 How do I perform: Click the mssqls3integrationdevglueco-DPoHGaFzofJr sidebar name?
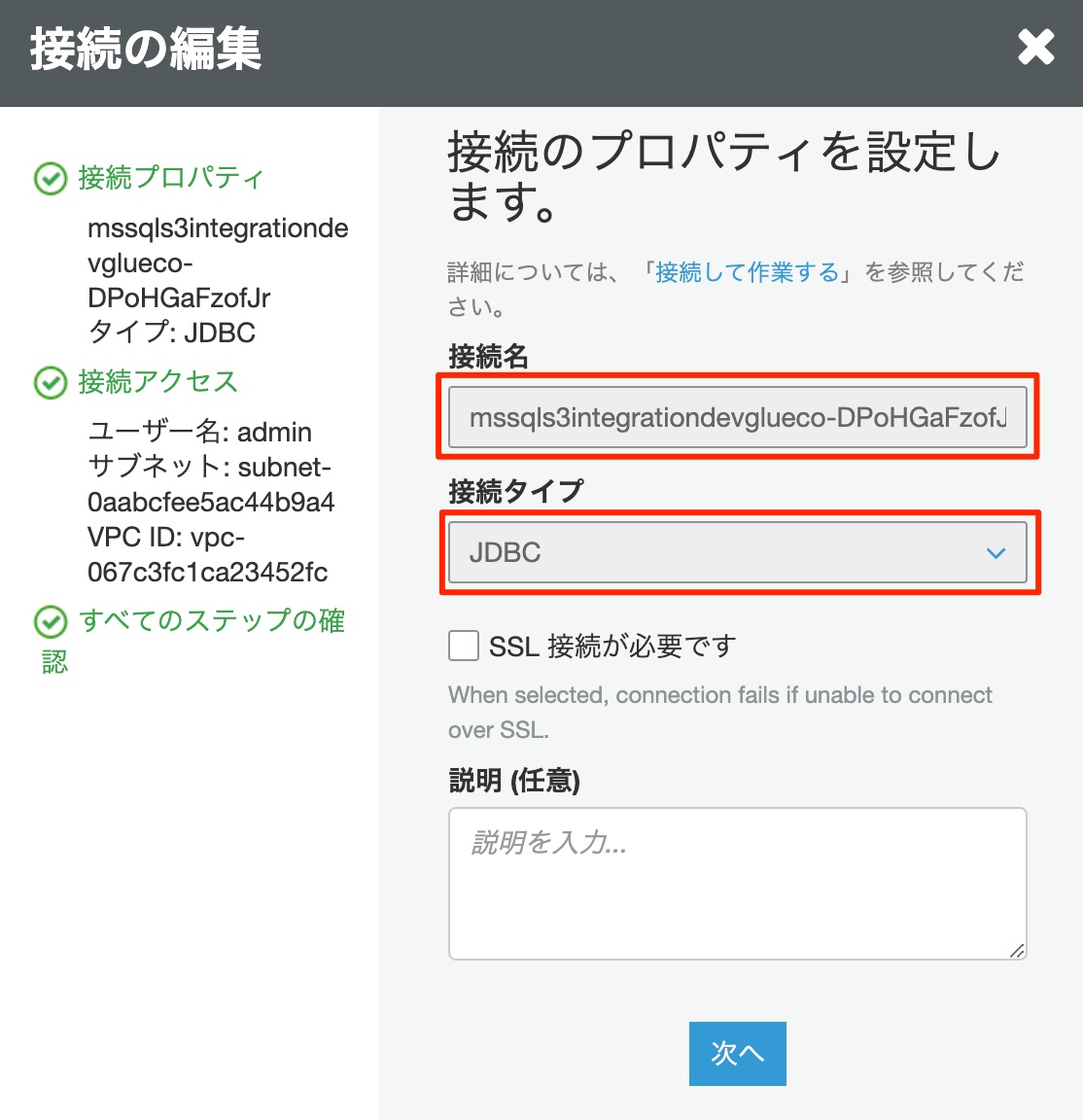coord(218,262)
